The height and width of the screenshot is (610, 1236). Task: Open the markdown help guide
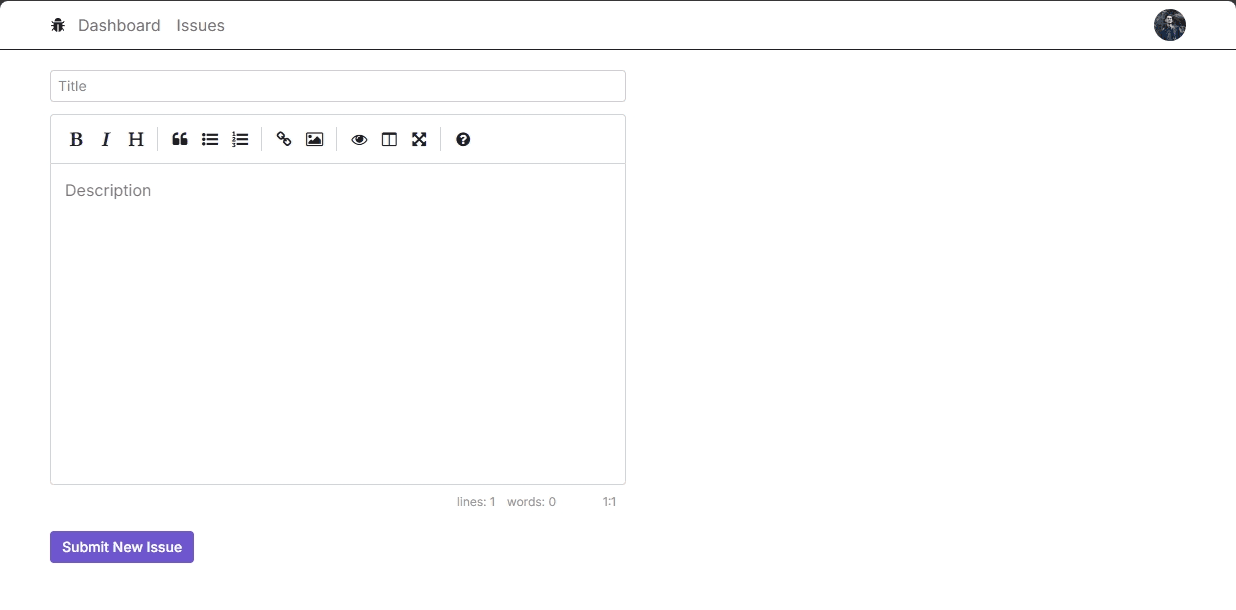(x=463, y=139)
